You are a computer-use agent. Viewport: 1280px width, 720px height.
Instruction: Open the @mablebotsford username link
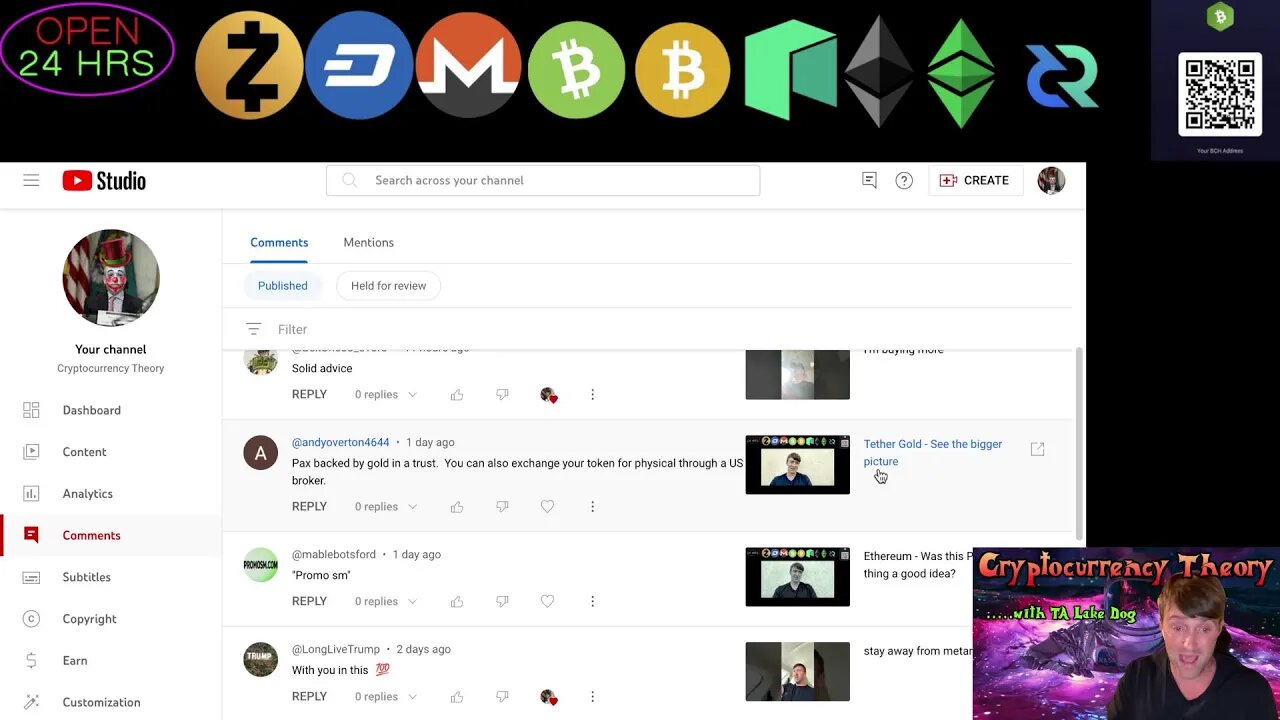click(x=334, y=554)
